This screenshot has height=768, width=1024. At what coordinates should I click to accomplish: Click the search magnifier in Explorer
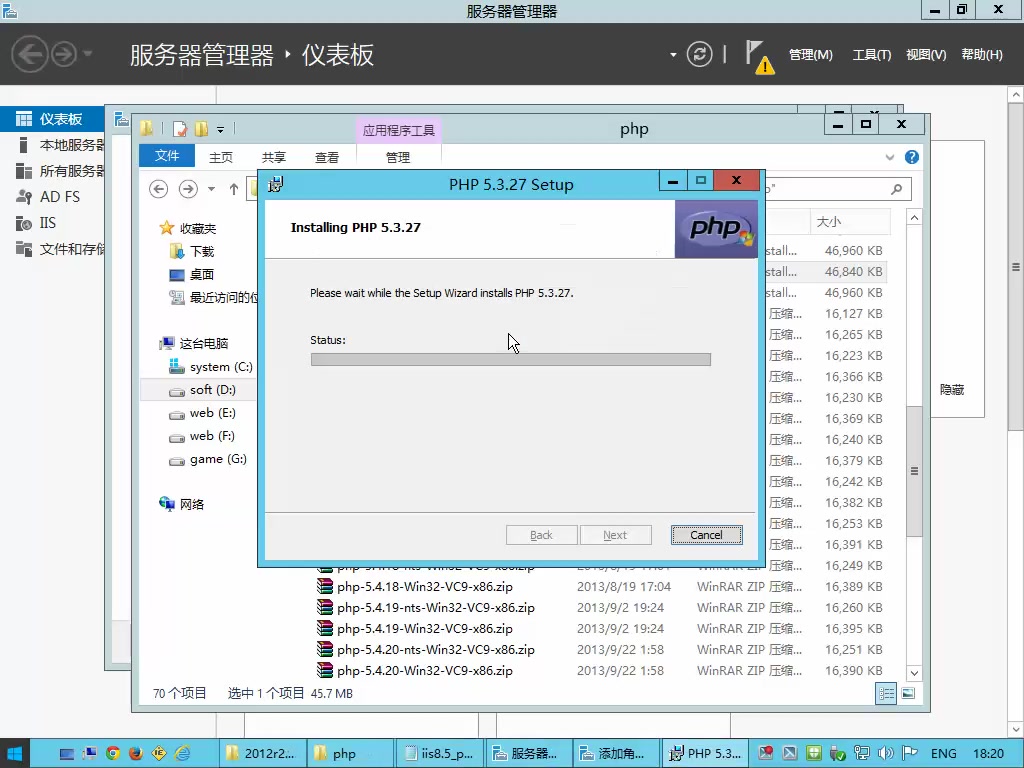(897, 189)
